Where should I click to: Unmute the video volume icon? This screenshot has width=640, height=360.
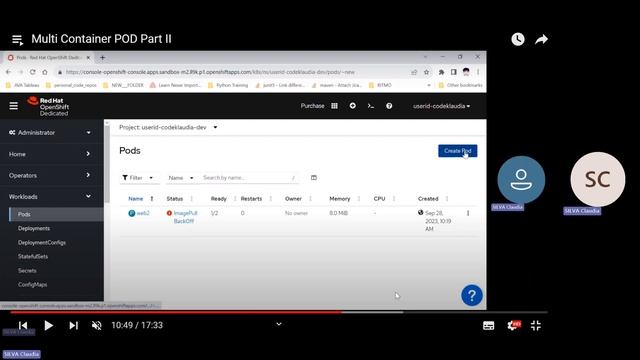[97, 325]
